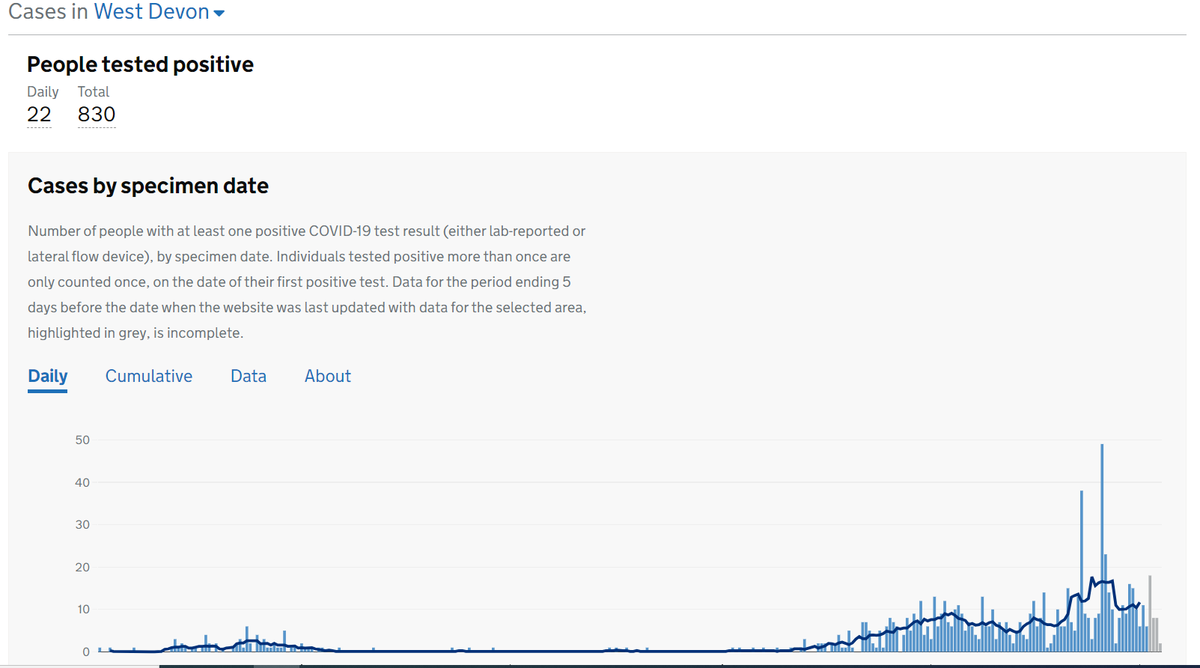This screenshot has width=1200, height=668.
Task: Click the dropdown arrow beside West Devon
Action: pos(219,14)
